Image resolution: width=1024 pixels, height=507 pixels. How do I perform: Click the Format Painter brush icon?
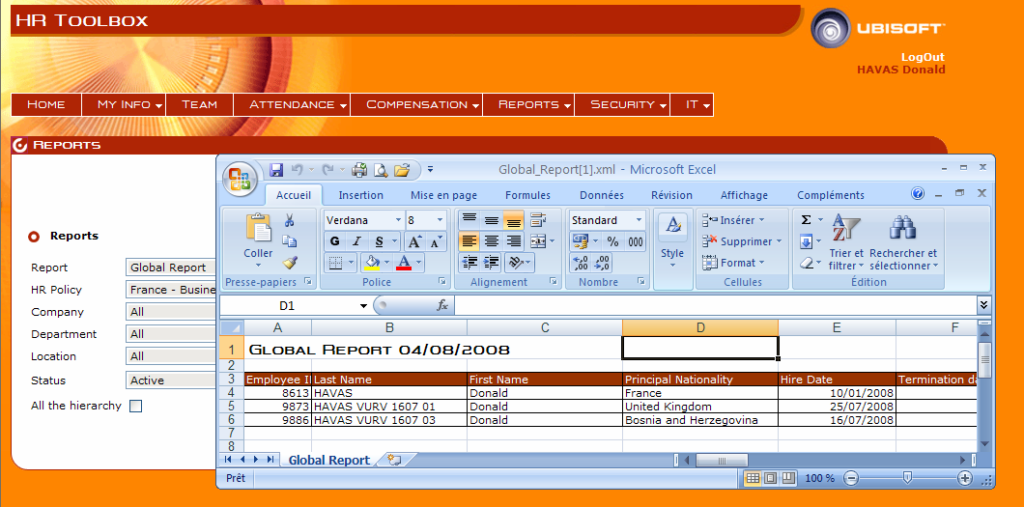pyautogui.click(x=289, y=262)
